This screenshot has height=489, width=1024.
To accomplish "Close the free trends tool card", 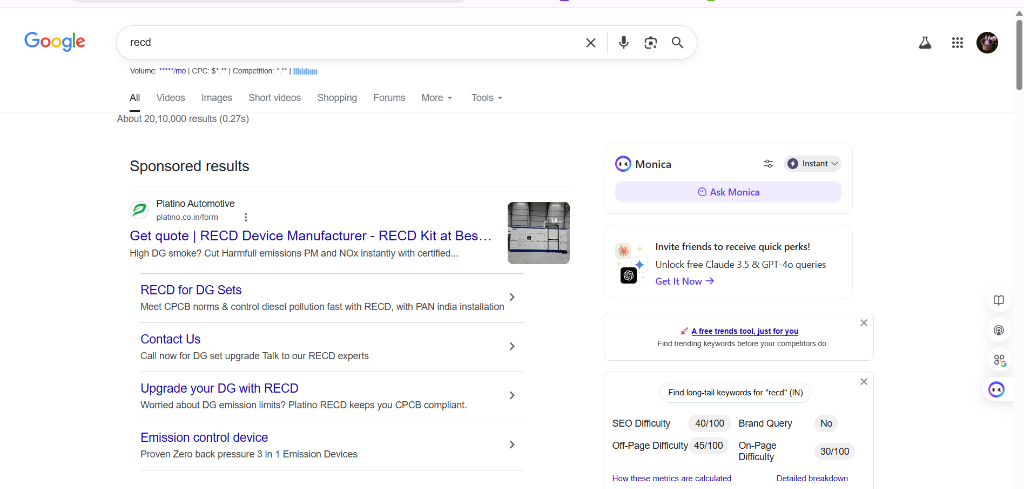I will pos(864,323).
